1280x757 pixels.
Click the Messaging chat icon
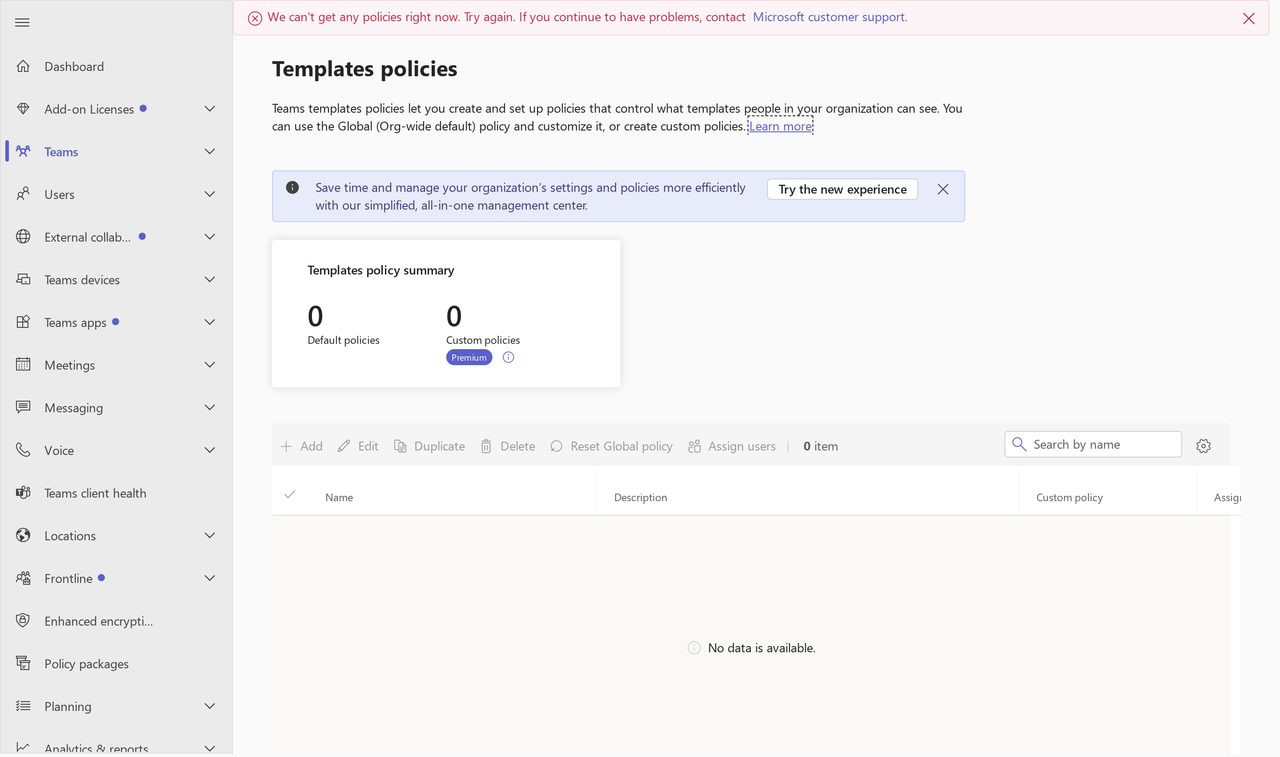23,408
